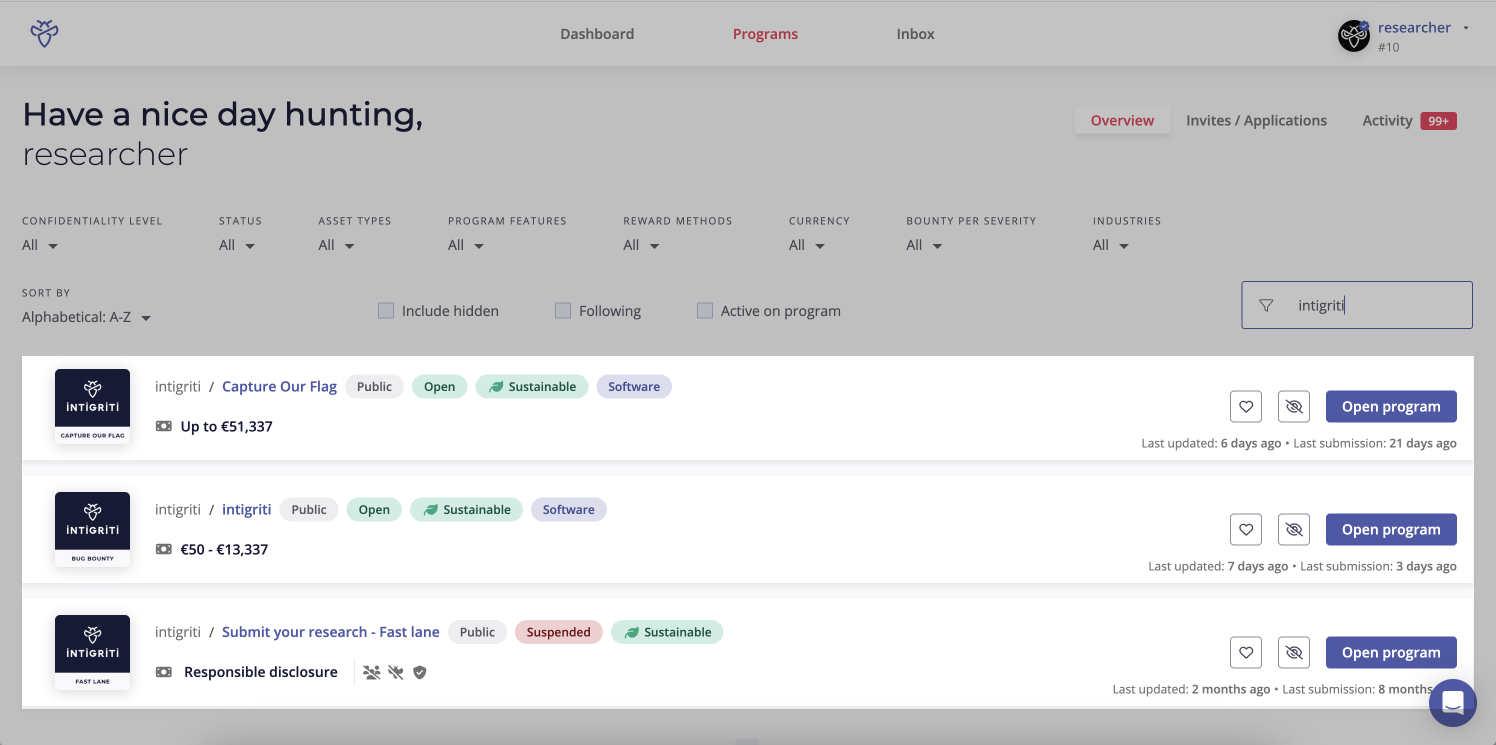
Task: Click the researcher username text
Action: tap(1414, 28)
